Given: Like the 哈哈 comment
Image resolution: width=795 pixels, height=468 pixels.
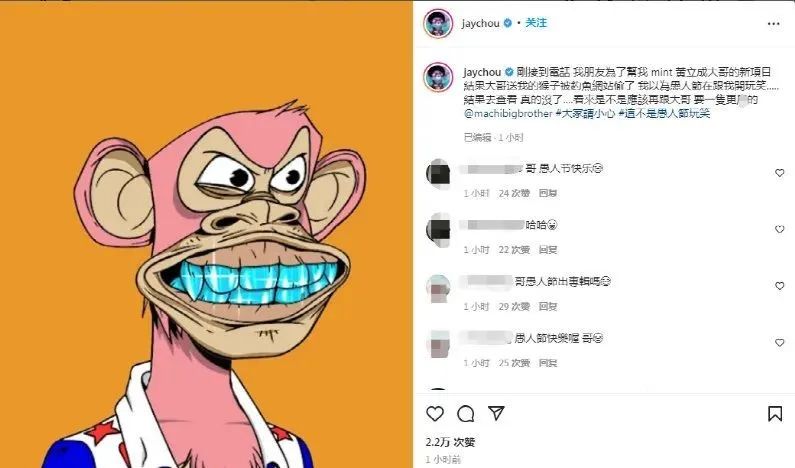Looking at the screenshot, I should [780, 229].
